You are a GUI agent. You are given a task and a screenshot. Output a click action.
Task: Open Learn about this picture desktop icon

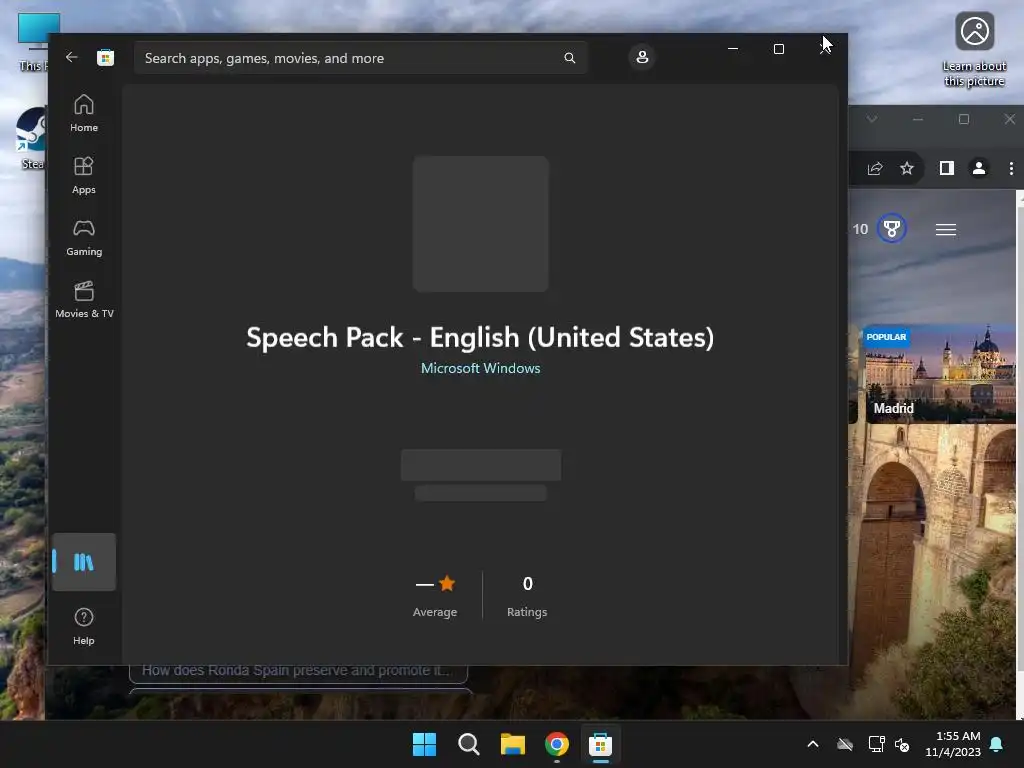coord(974,50)
